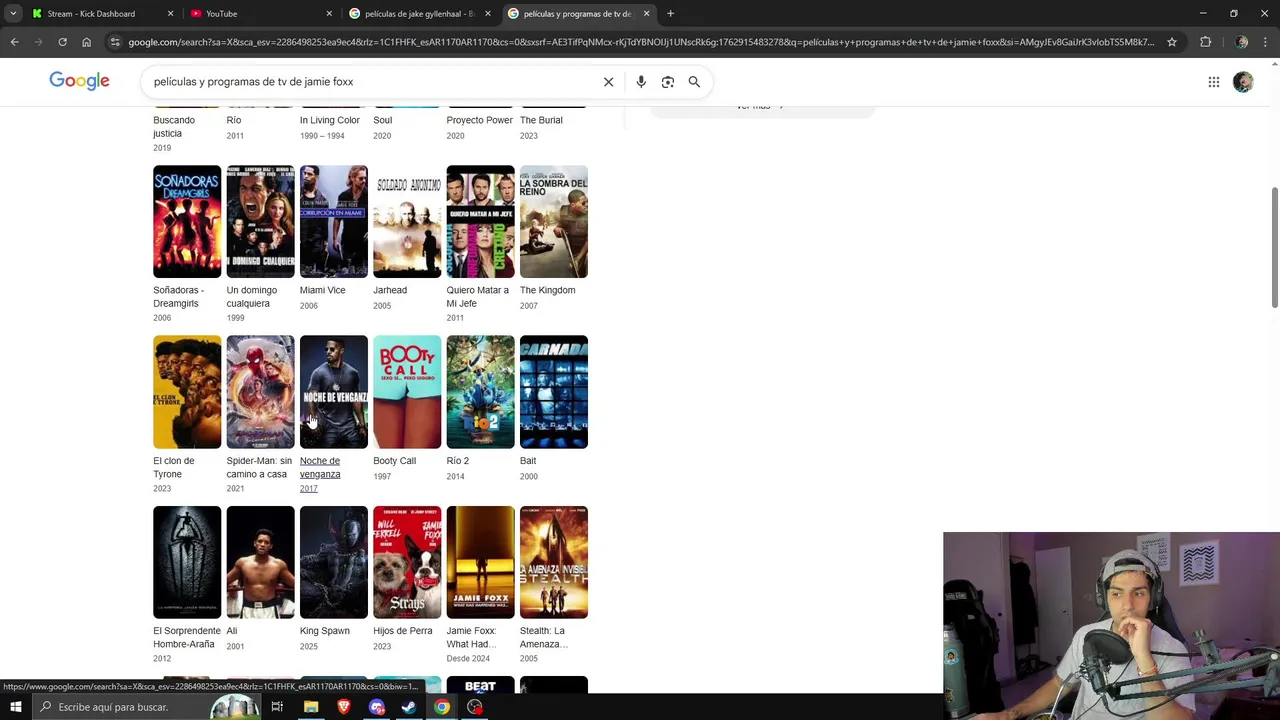
Task: Open the tab search dropdown arrow
Action: (x=13, y=14)
